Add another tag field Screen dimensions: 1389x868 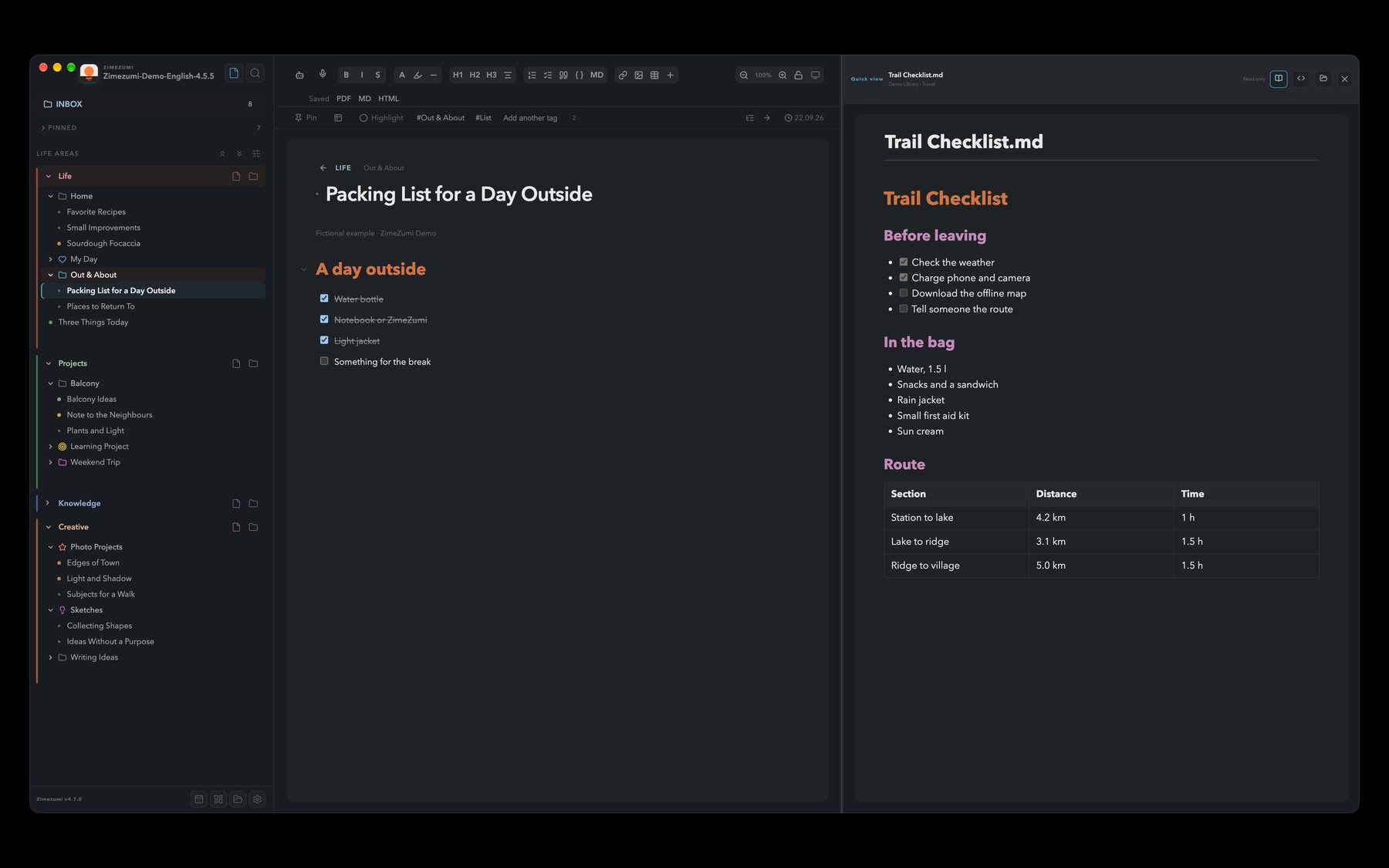click(530, 118)
